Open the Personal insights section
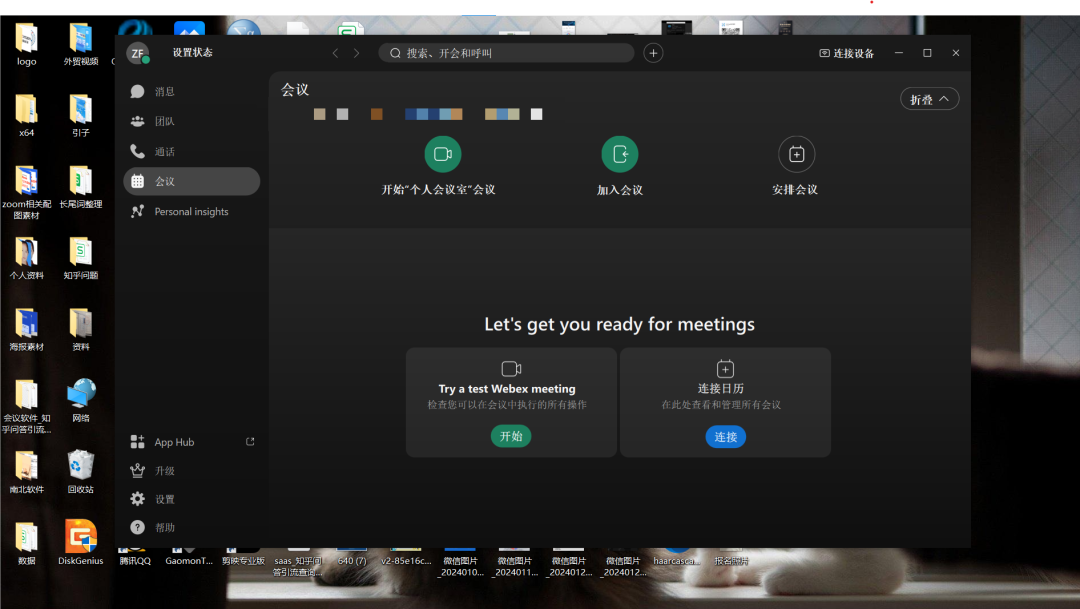Image resolution: width=1080 pixels, height=609 pixels. click(190, 211)
